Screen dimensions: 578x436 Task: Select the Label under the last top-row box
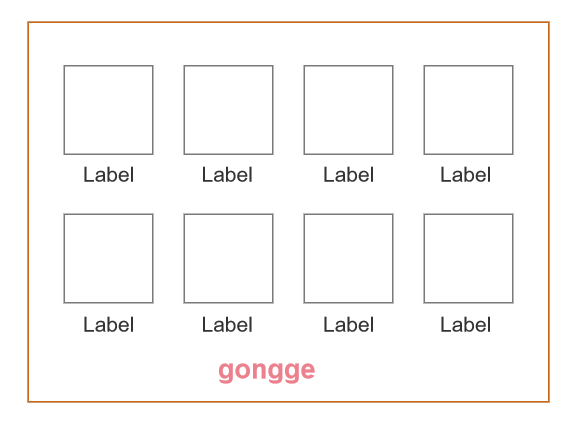pyautogui.click(x=466, y=175)
